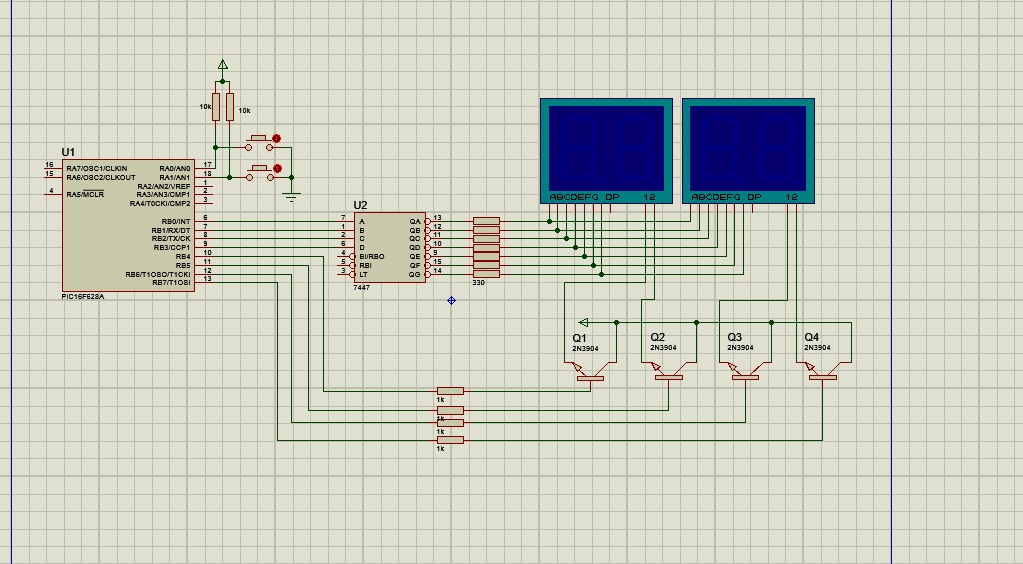Click the RA3/AN3/CMP1 pin label

163,195
